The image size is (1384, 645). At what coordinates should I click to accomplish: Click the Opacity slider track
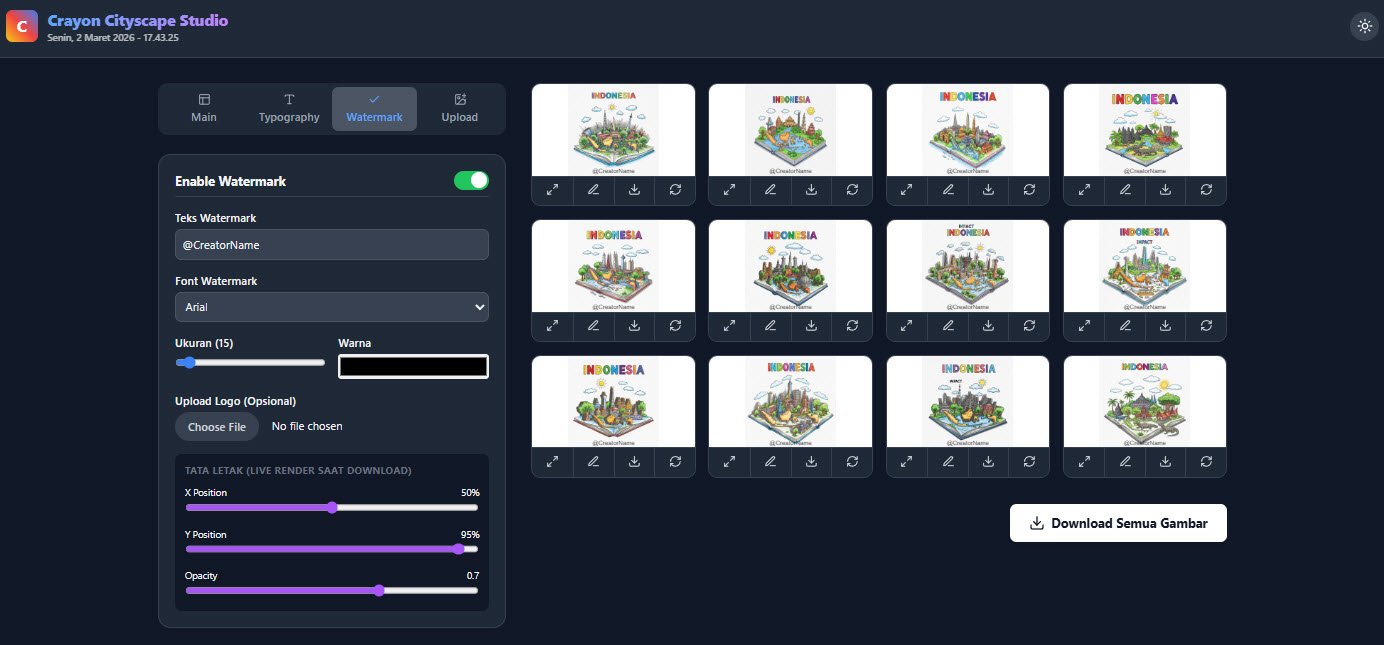[x=332, y=591]
